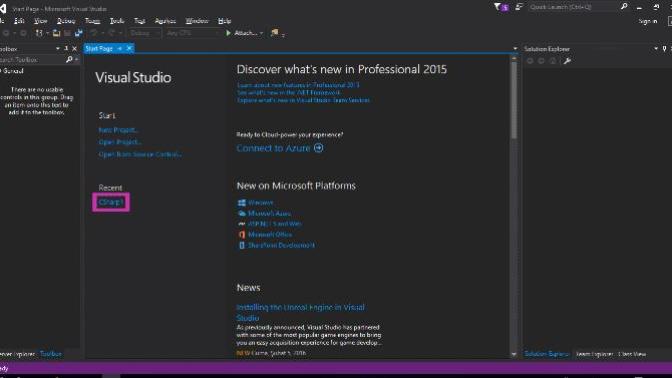672x378 pixels.
Task: Pin the Toolbox panel
Action: 66,49
